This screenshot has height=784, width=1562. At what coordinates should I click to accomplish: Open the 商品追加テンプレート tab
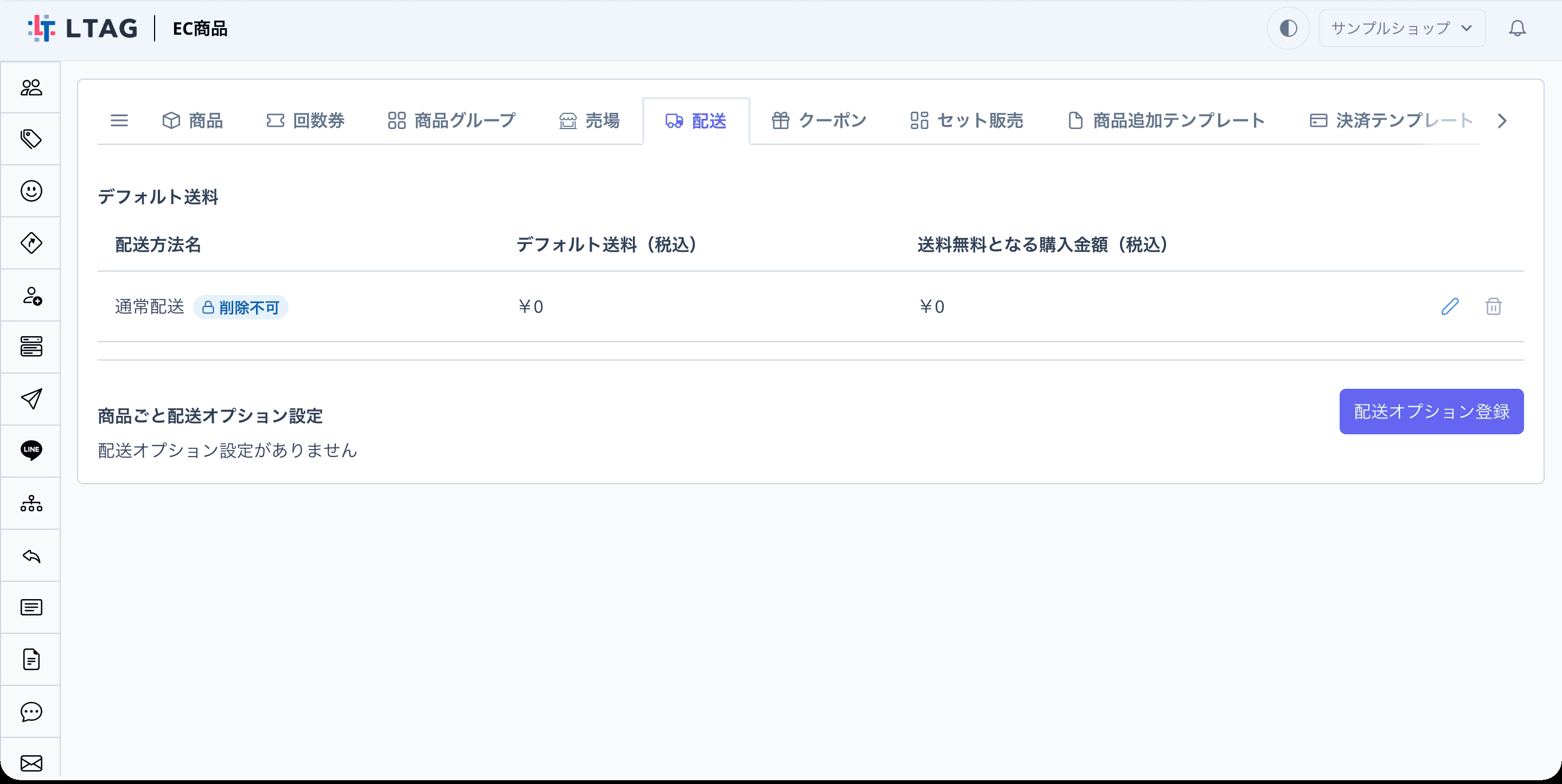point(1166,121)
